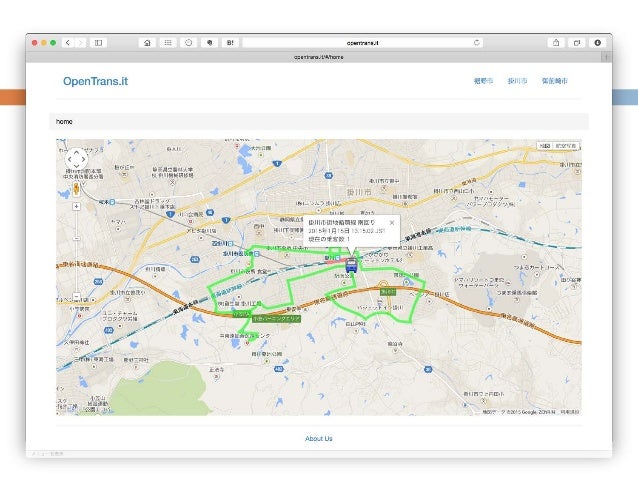The height and width of the screenshot is (479, 638).
Task: Open the home page toolbar icon
Action: coord(147,43)
